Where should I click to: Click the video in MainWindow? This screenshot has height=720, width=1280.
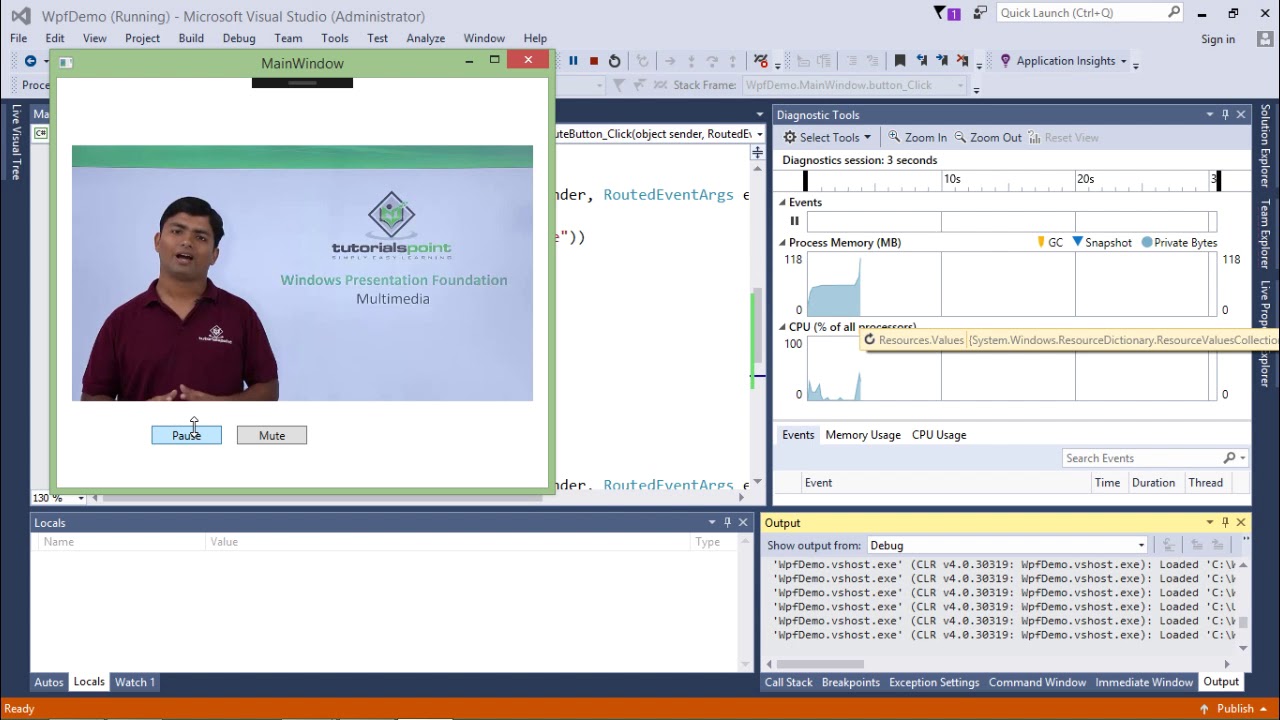[x=302, y=273]
